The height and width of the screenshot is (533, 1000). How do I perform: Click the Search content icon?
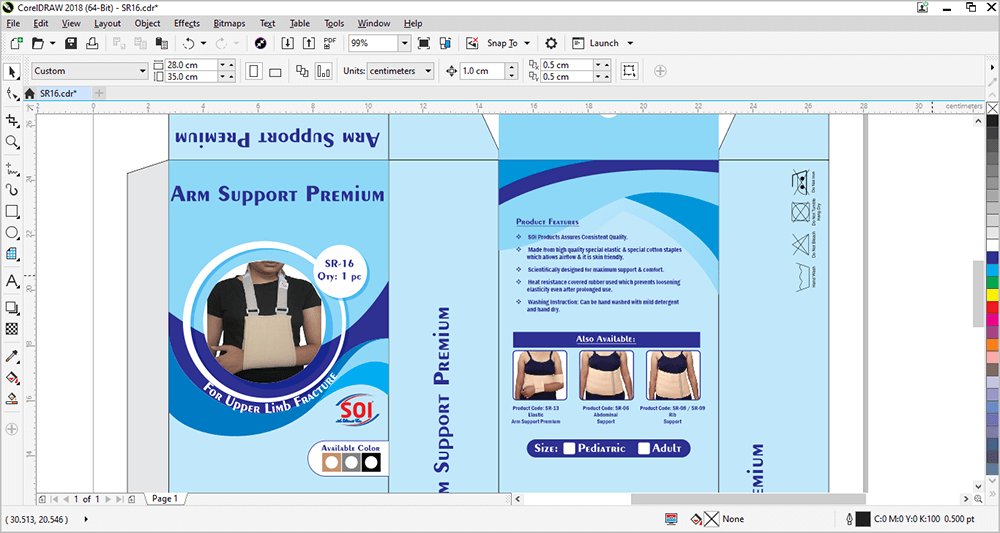coord(260,43)
